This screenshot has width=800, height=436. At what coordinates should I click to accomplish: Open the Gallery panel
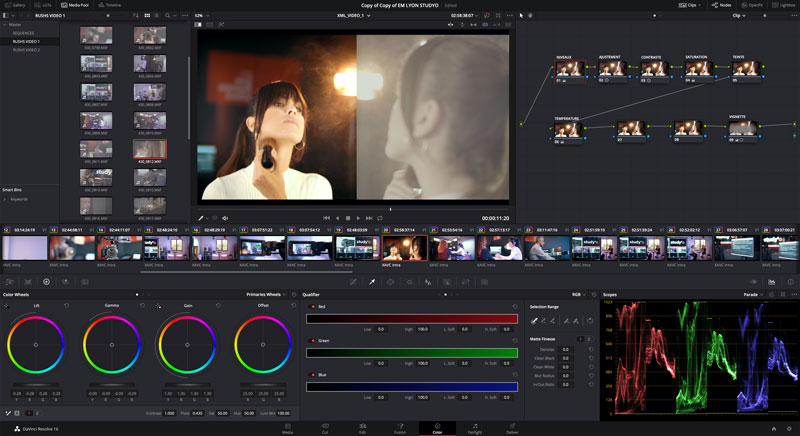pyautogui.click(x=15, y=5)
